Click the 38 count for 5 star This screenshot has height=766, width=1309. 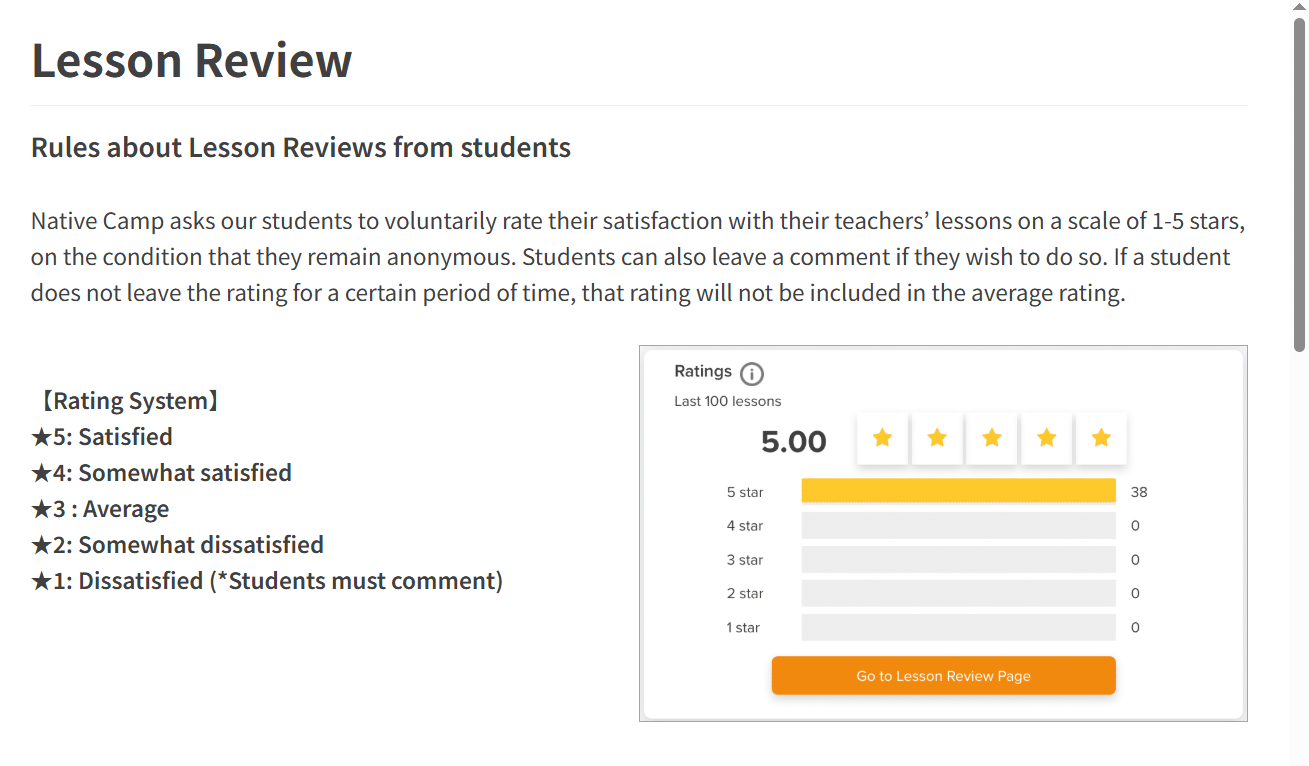pyautogui.click(x=1139, y=492)
